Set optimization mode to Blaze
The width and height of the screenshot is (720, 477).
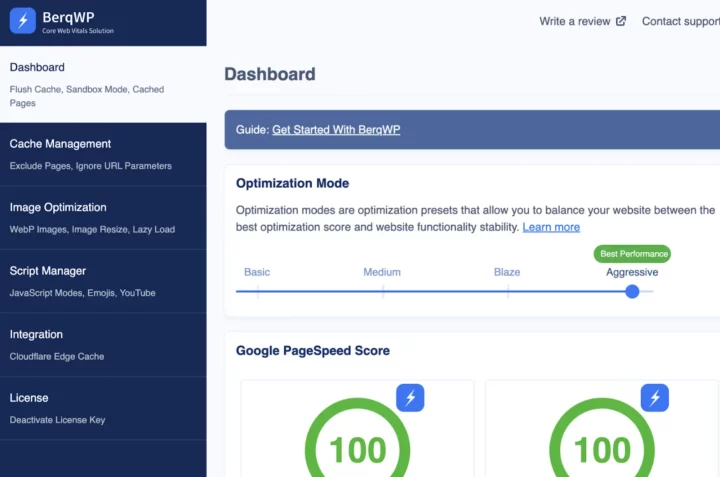507,272
